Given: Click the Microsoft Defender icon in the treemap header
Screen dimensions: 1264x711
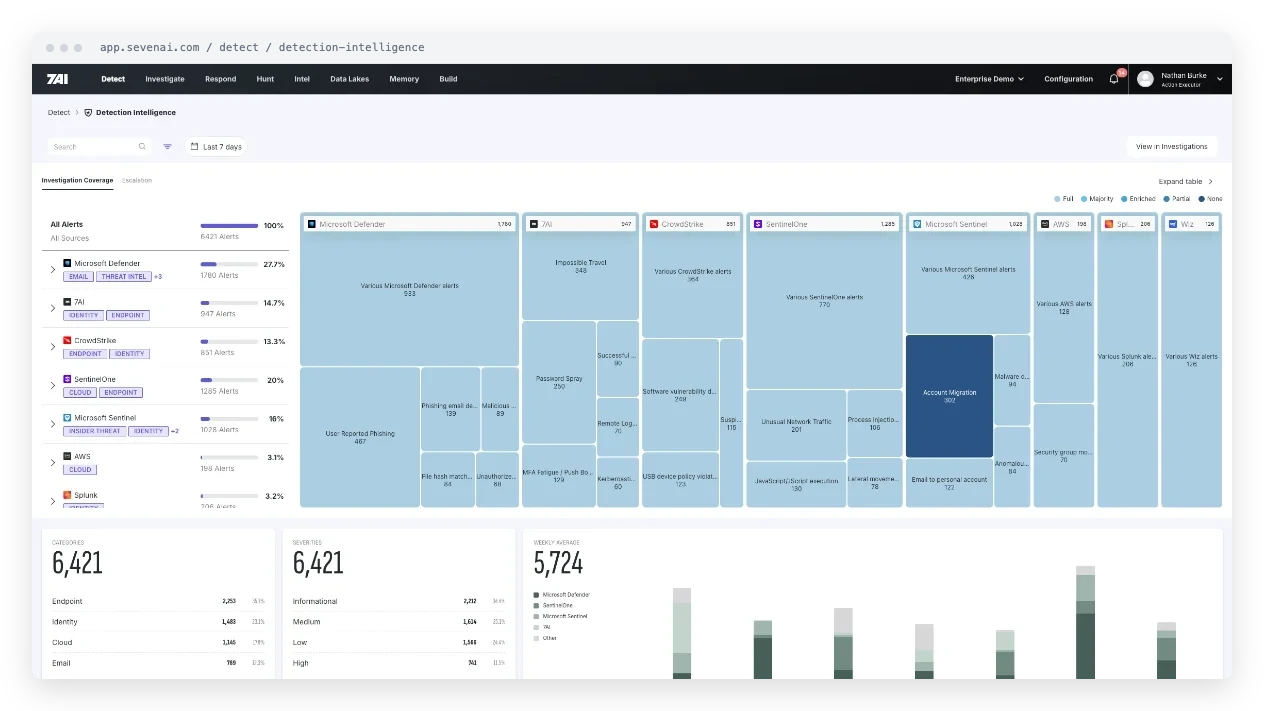Looking at the screenshot, I should (311, 224).
